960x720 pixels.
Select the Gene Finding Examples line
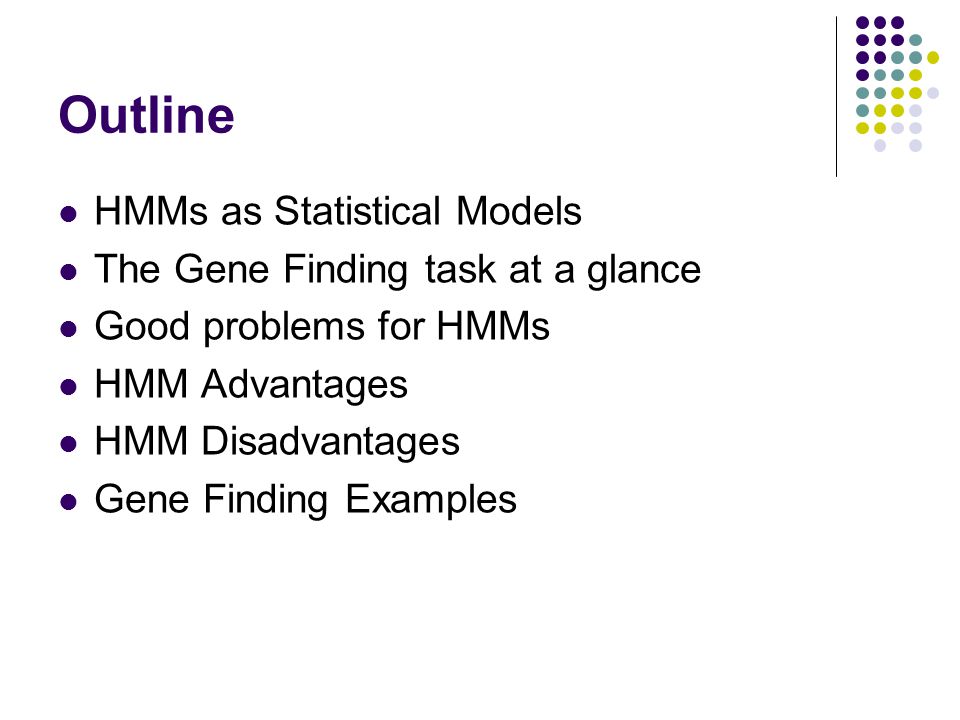305,500
